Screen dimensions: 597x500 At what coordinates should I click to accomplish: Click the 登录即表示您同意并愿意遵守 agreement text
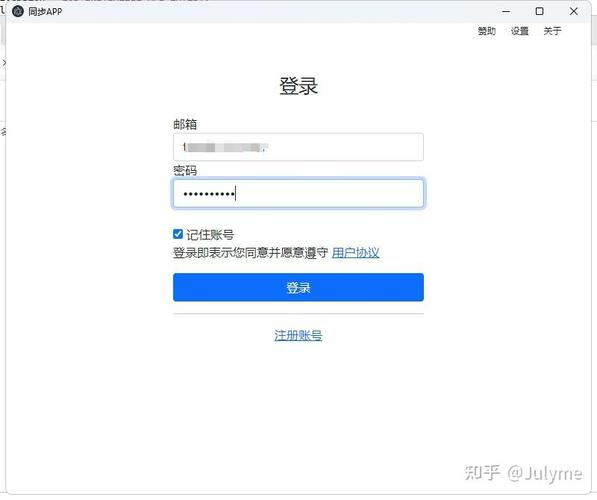point(251,252)
